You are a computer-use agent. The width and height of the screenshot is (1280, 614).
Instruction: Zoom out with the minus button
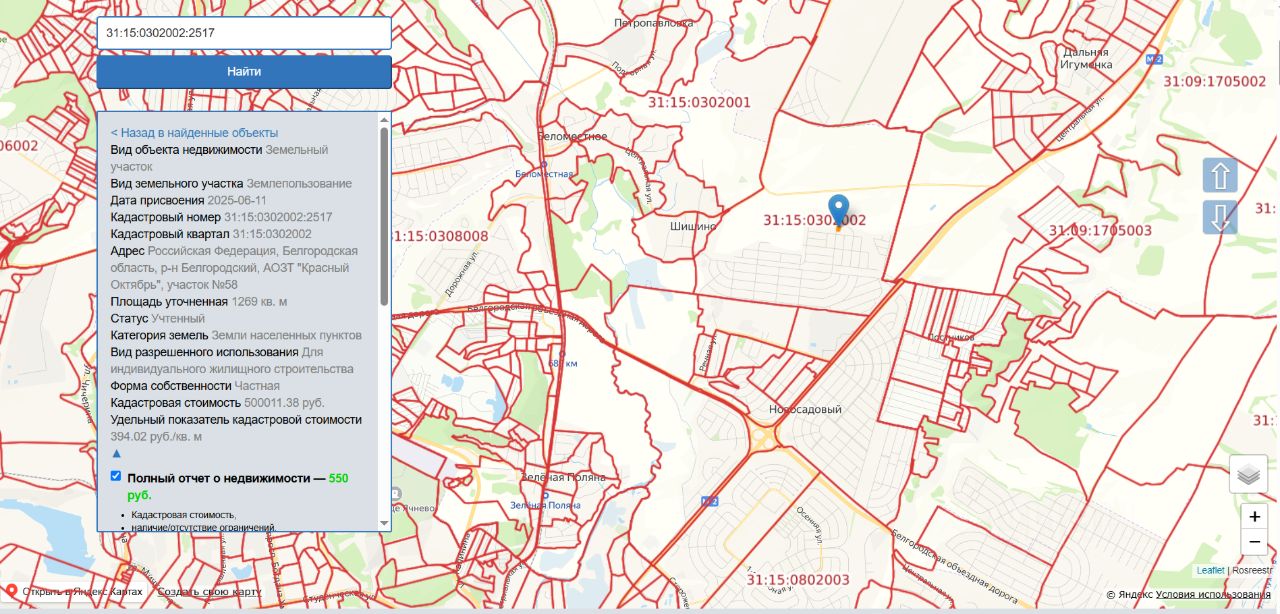coord(1254,543)
